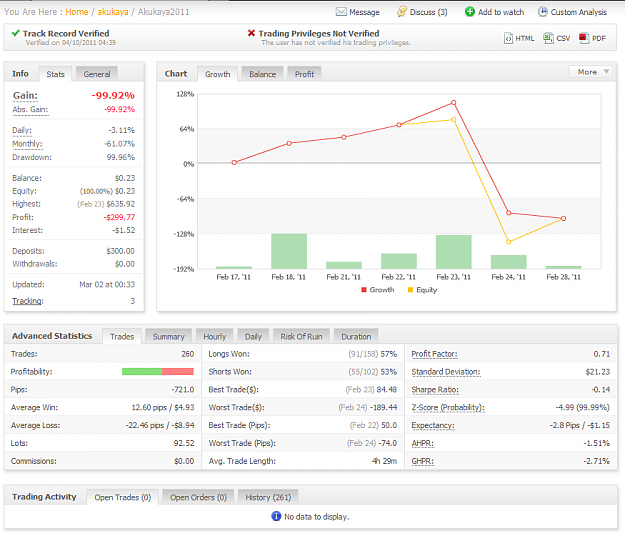Click the green Track Record Verified checkmark

click(x=16, y=33)
